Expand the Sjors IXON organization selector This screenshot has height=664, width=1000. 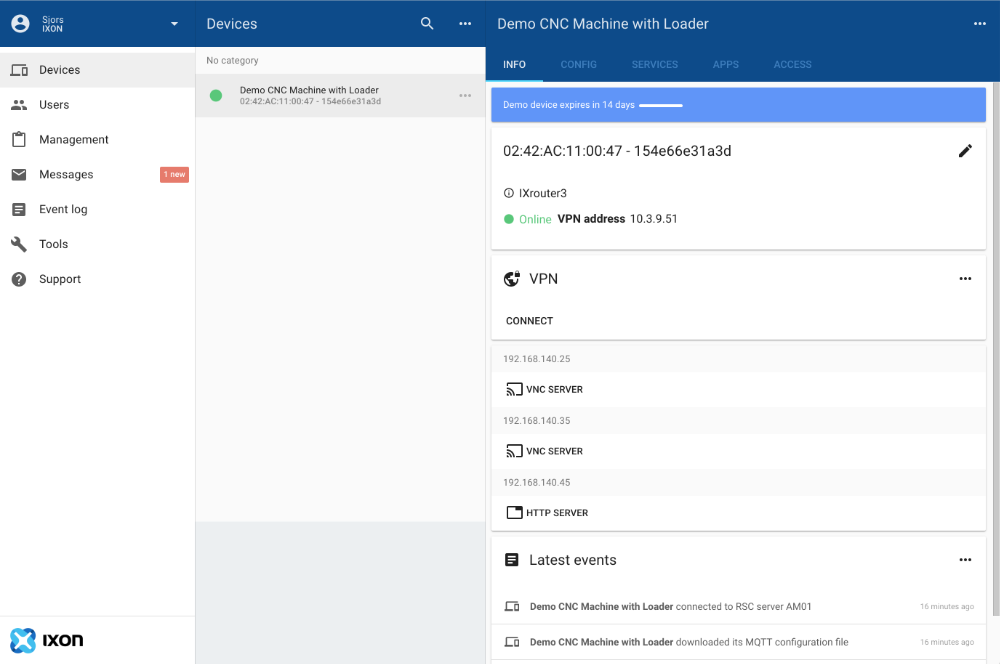pyautogui.click(x=173, y=23)
